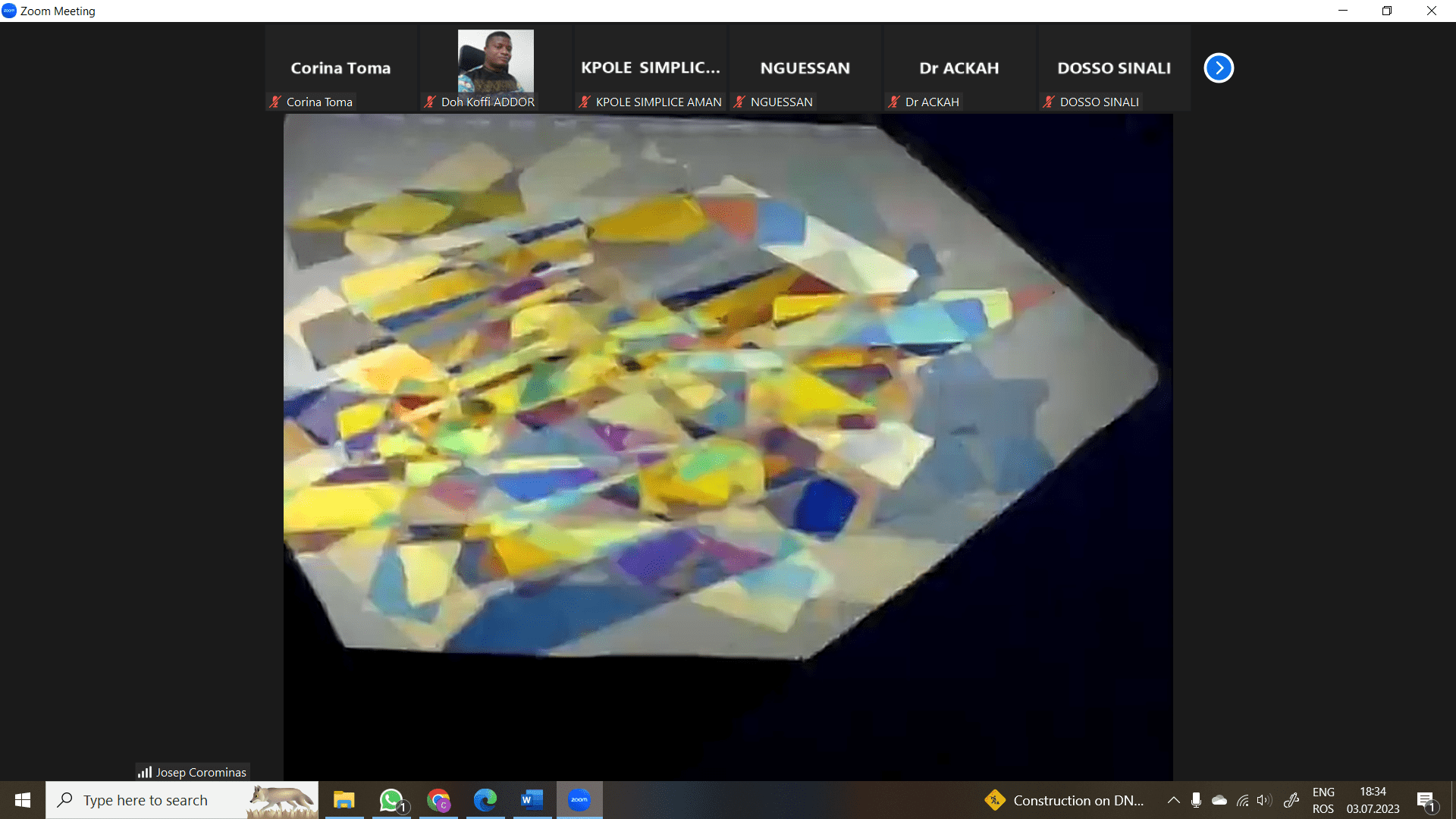Open File Explorer from taskbar
This screenshot has height=819, width=1456.
(x=344, y=800)
